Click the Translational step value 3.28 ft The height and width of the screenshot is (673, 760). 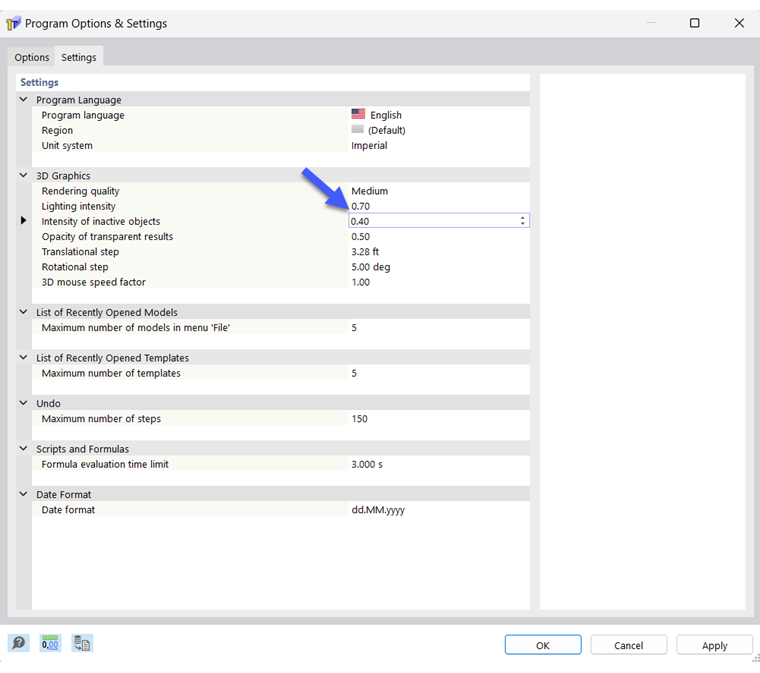point(365,251)
